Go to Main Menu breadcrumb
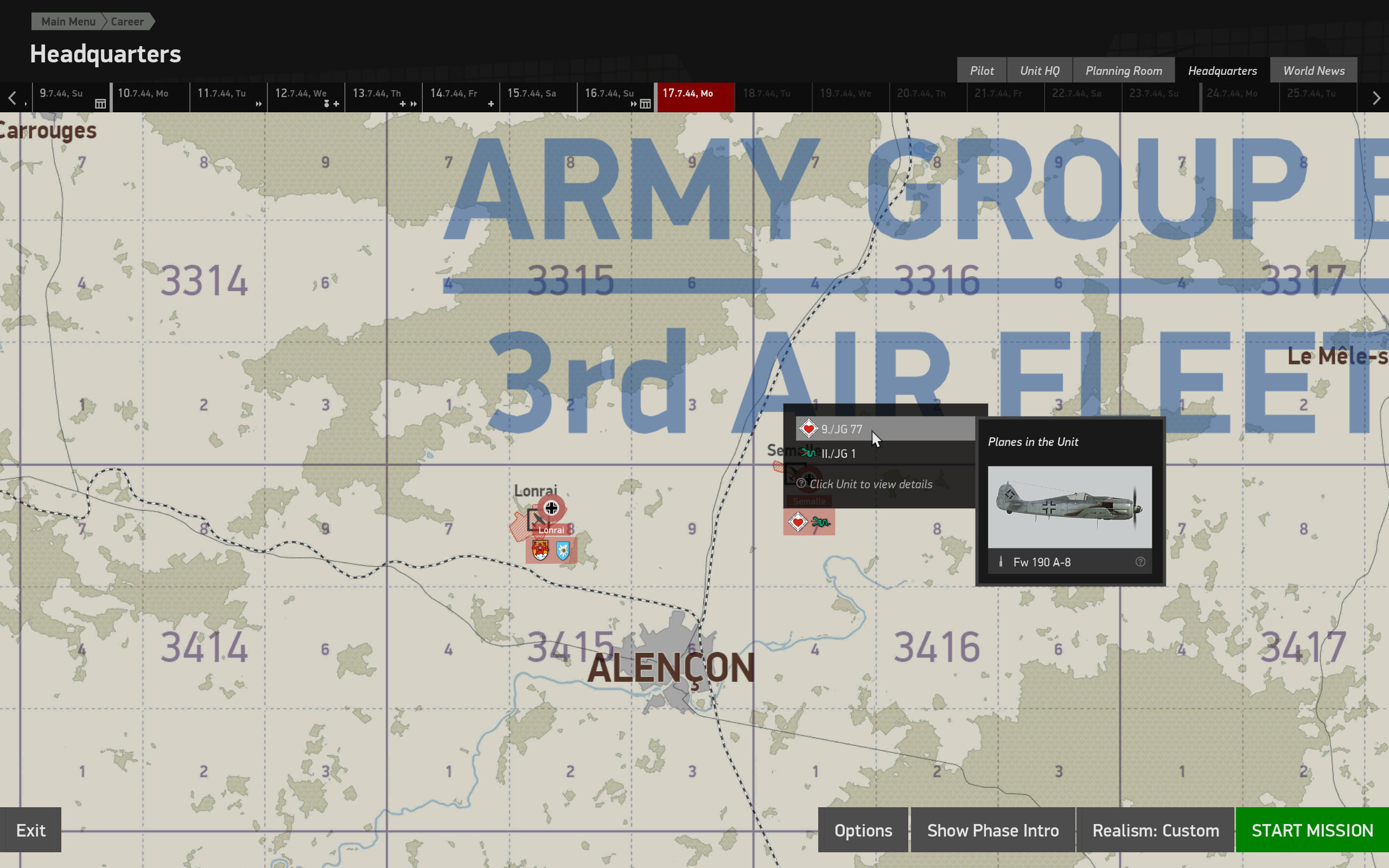Screen dimensions: 1389x868 [68, 22]
